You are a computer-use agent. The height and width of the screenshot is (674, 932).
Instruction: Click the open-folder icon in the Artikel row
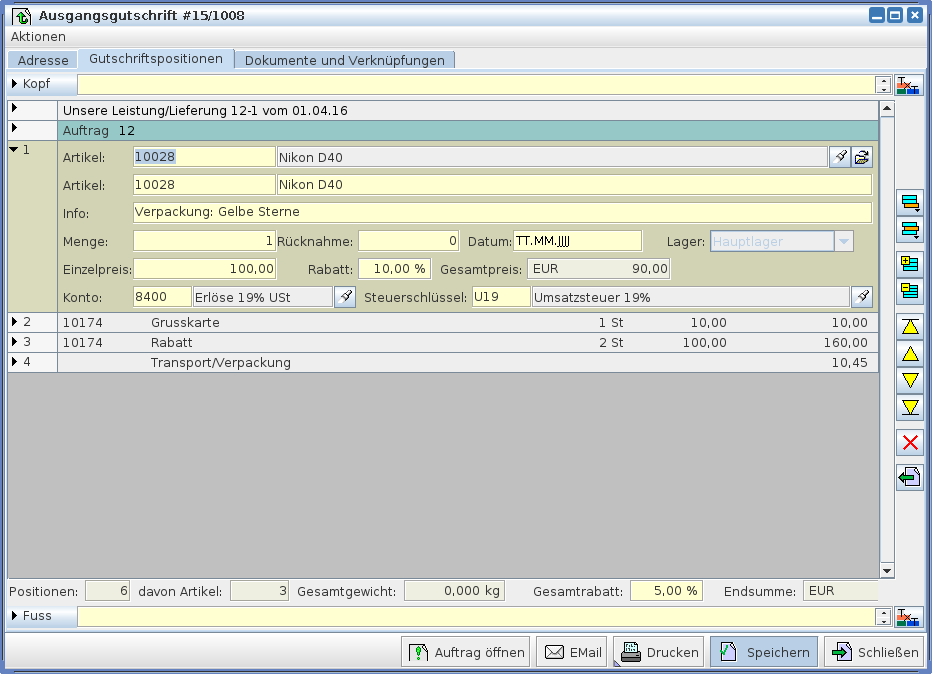click(x=862, y=157)
